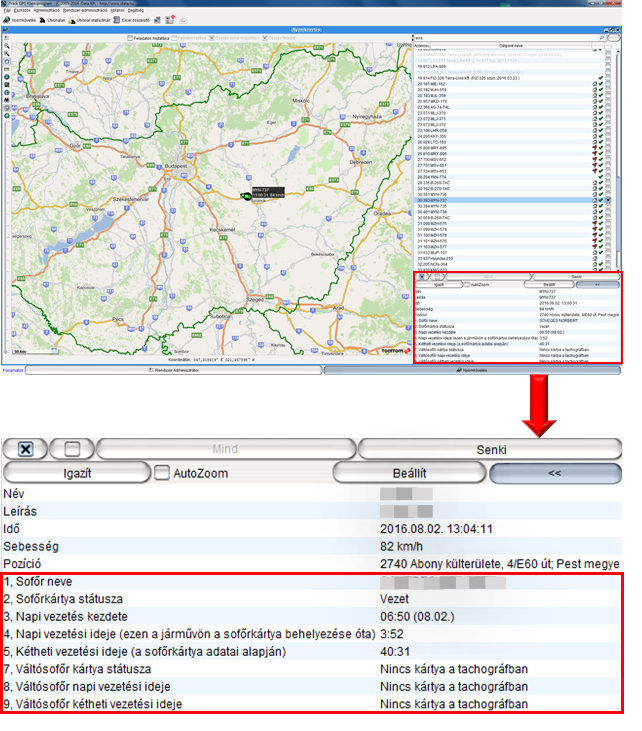Open the Senki selector button

[491, 449]
